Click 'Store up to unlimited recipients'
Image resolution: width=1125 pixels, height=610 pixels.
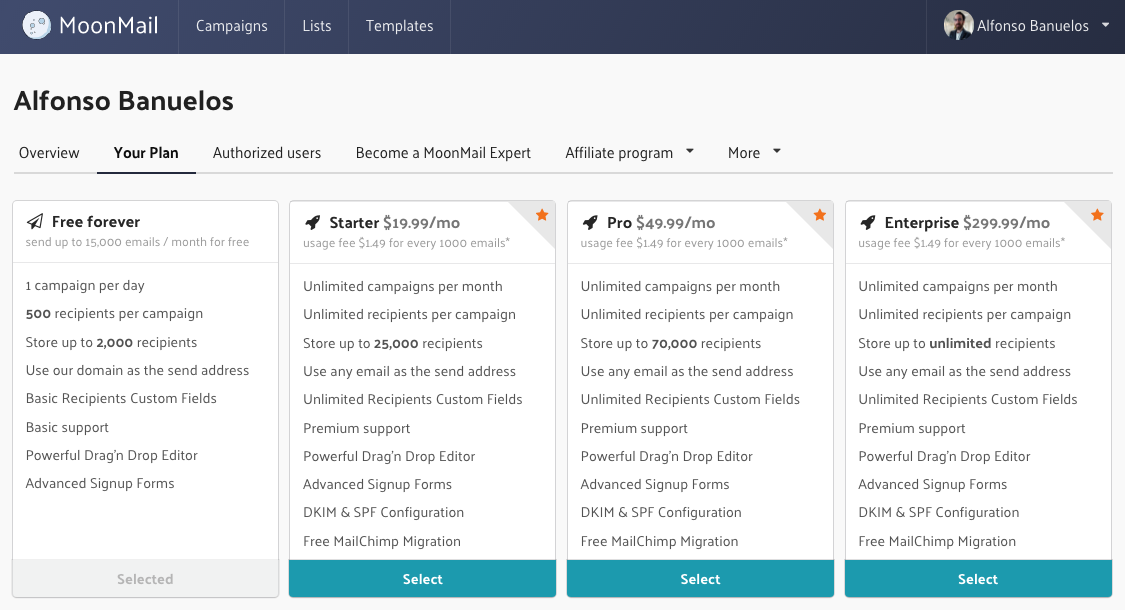[x=956, y=343]
